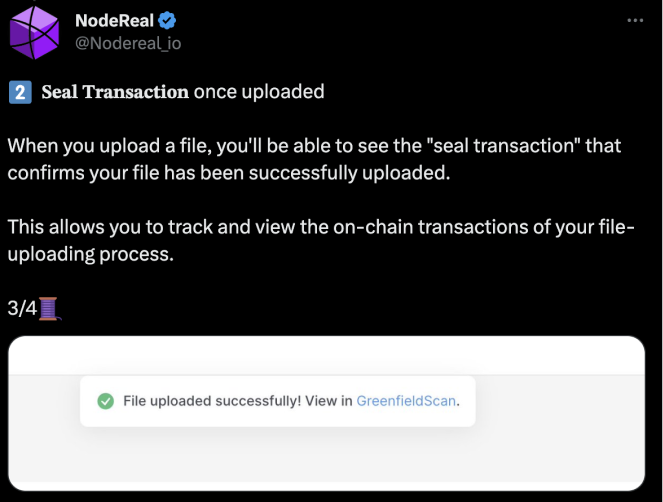The height and width of the screenshot is (502, 663).
Task: Click the blue verified badge
Action: 166,21
